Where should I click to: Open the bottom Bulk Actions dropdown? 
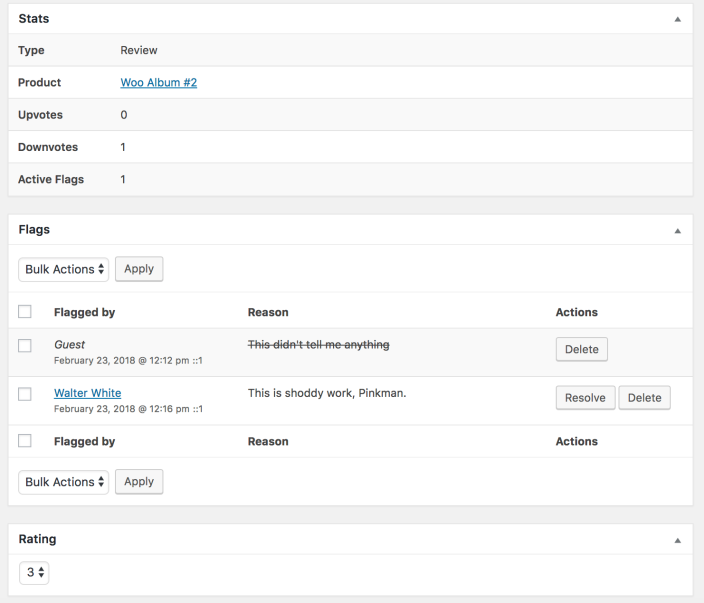[63, 482]
